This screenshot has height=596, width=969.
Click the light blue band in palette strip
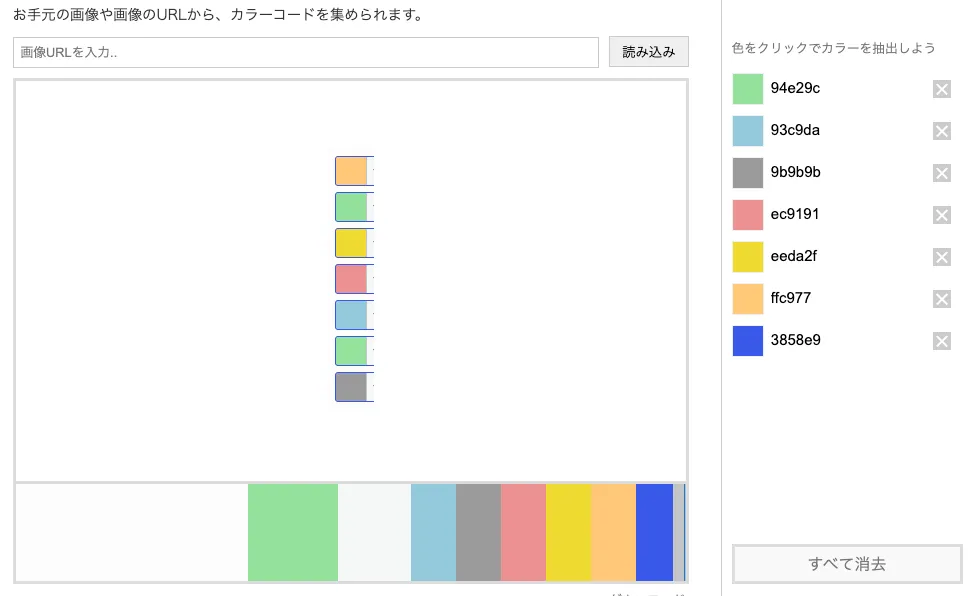434,532
